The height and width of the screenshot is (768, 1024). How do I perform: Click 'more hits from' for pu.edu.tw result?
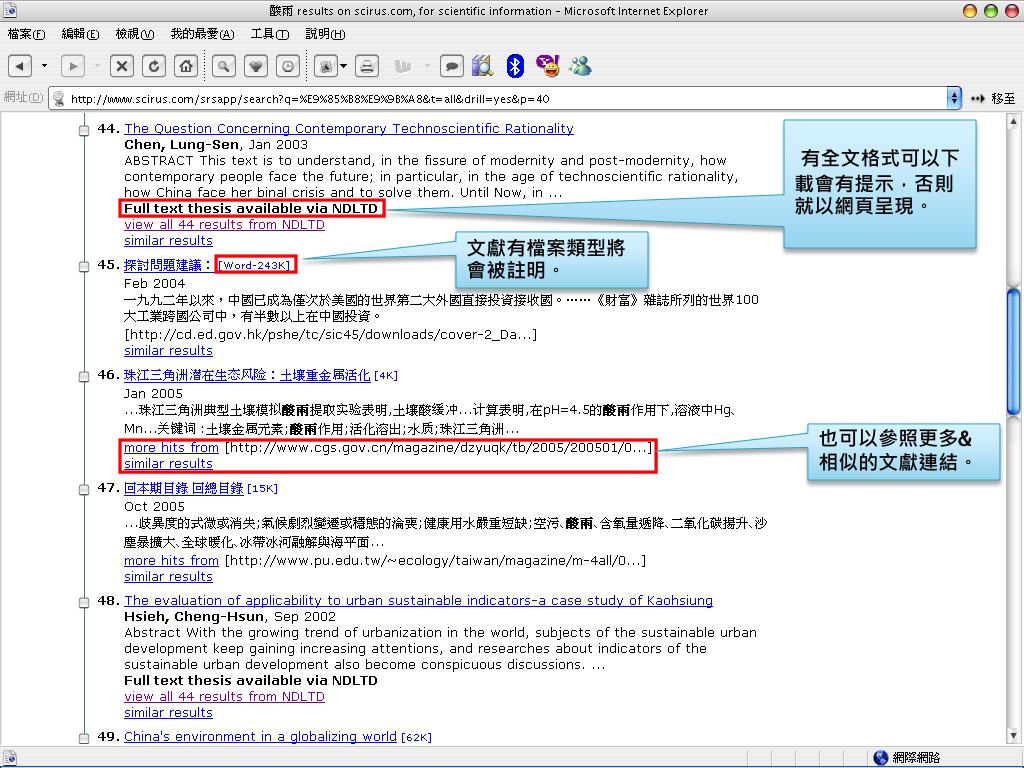[171, 561]
